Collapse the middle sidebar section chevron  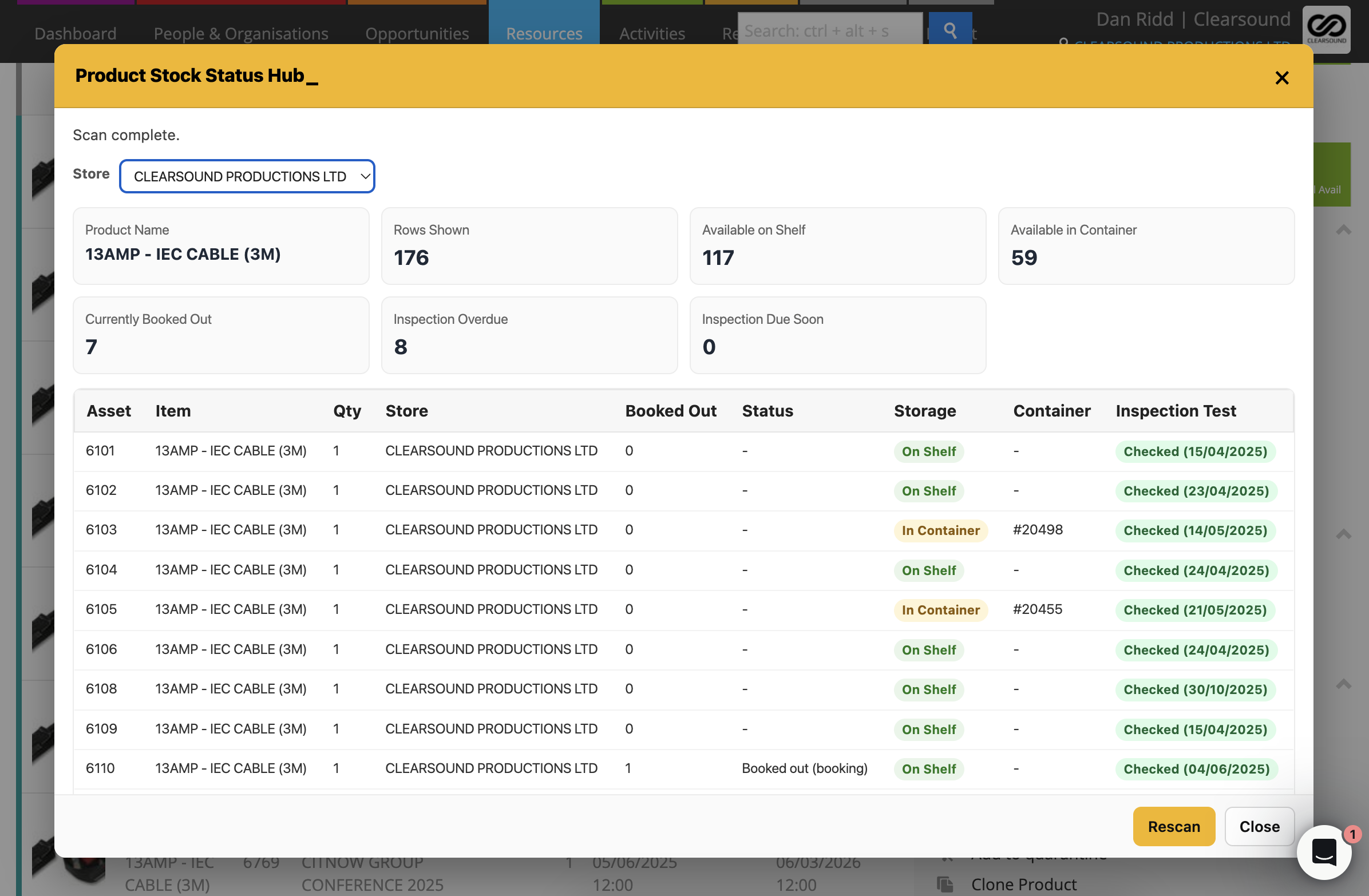1343,534
